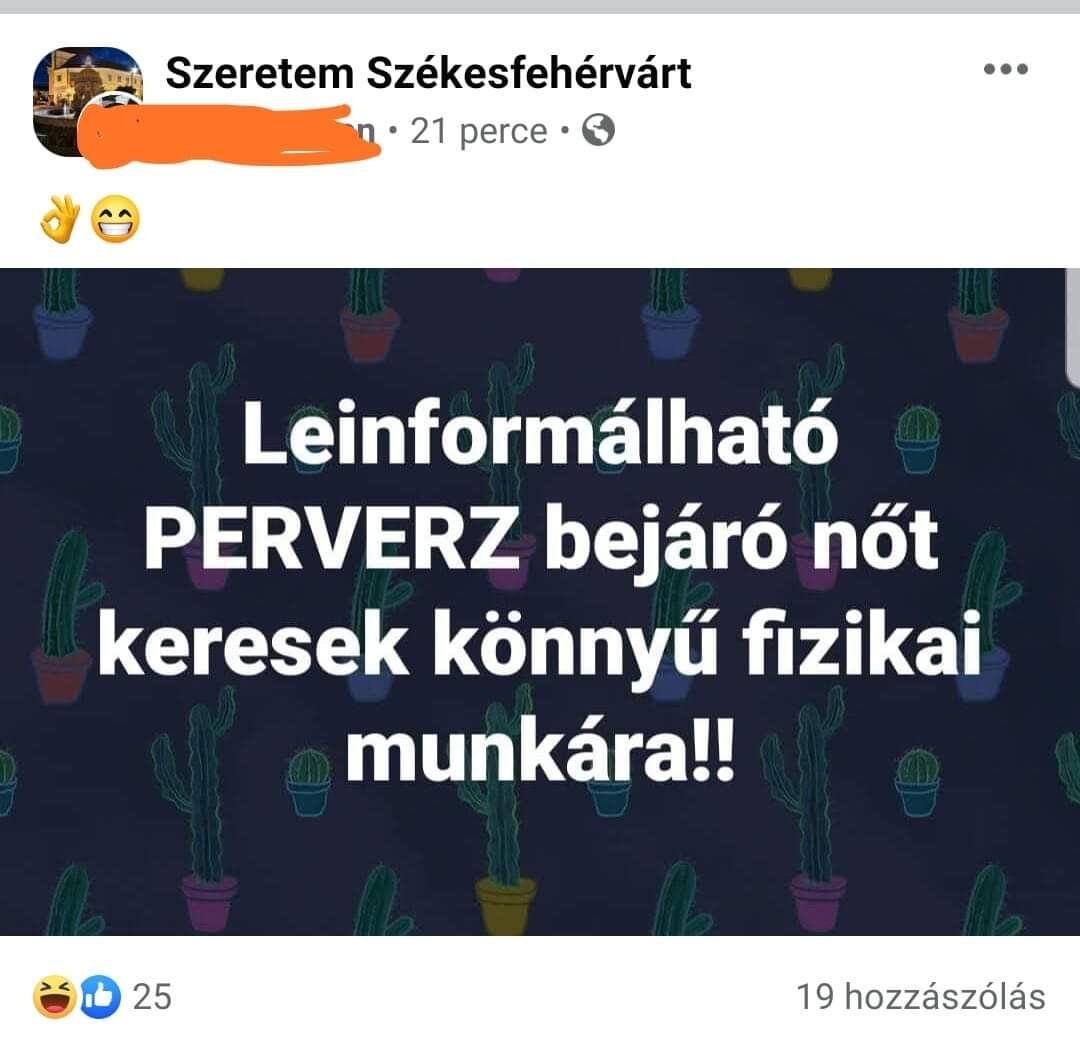1080x1057 pixels.
Task: Click the grinning face emoji
Action: pyautogui.click(x=115, y=220)
